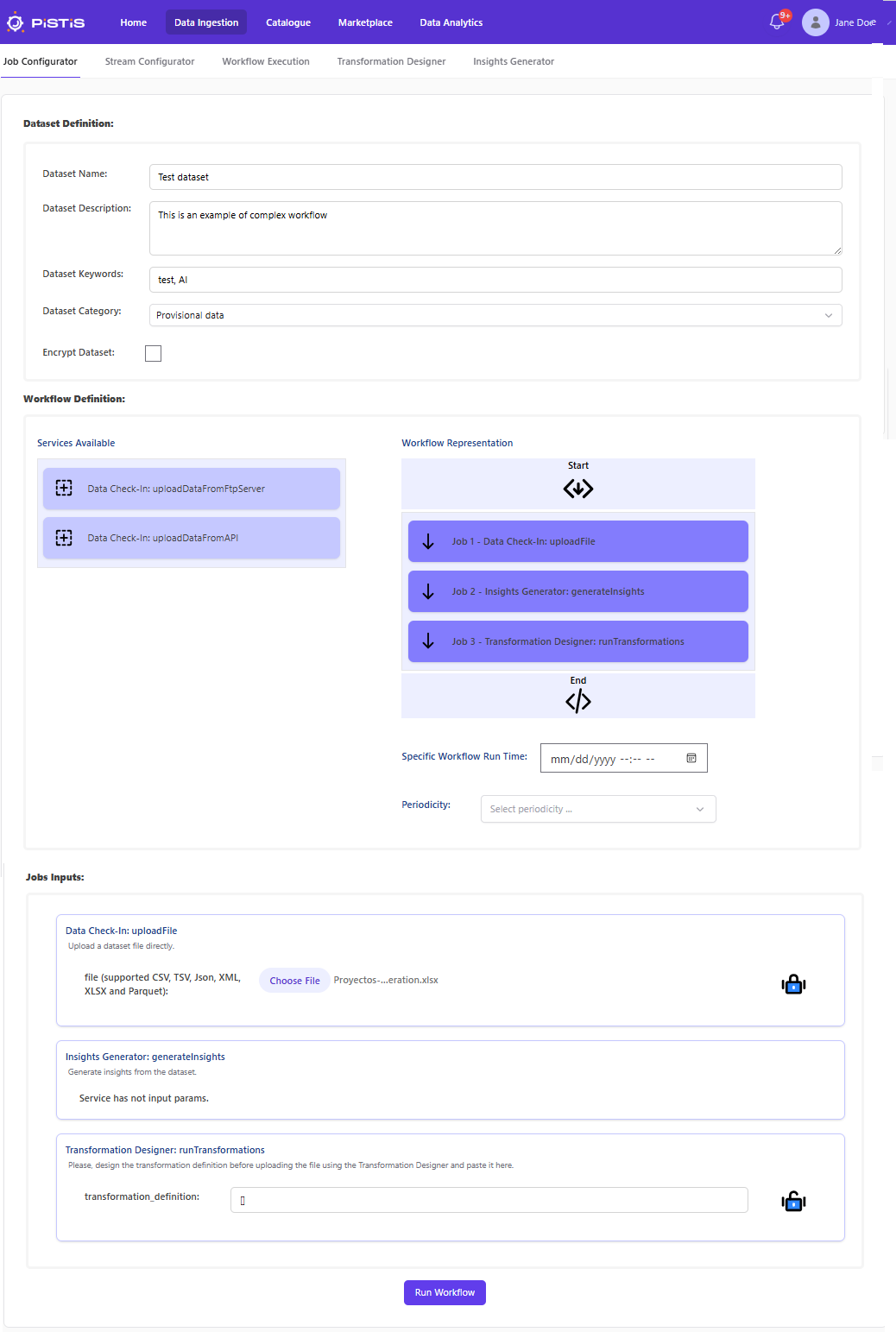Image resolution: width=896 pixels, height=1332 pixels.
Task: Click the arrow on Job 2 generateInsights
Action: coord(428,591)
